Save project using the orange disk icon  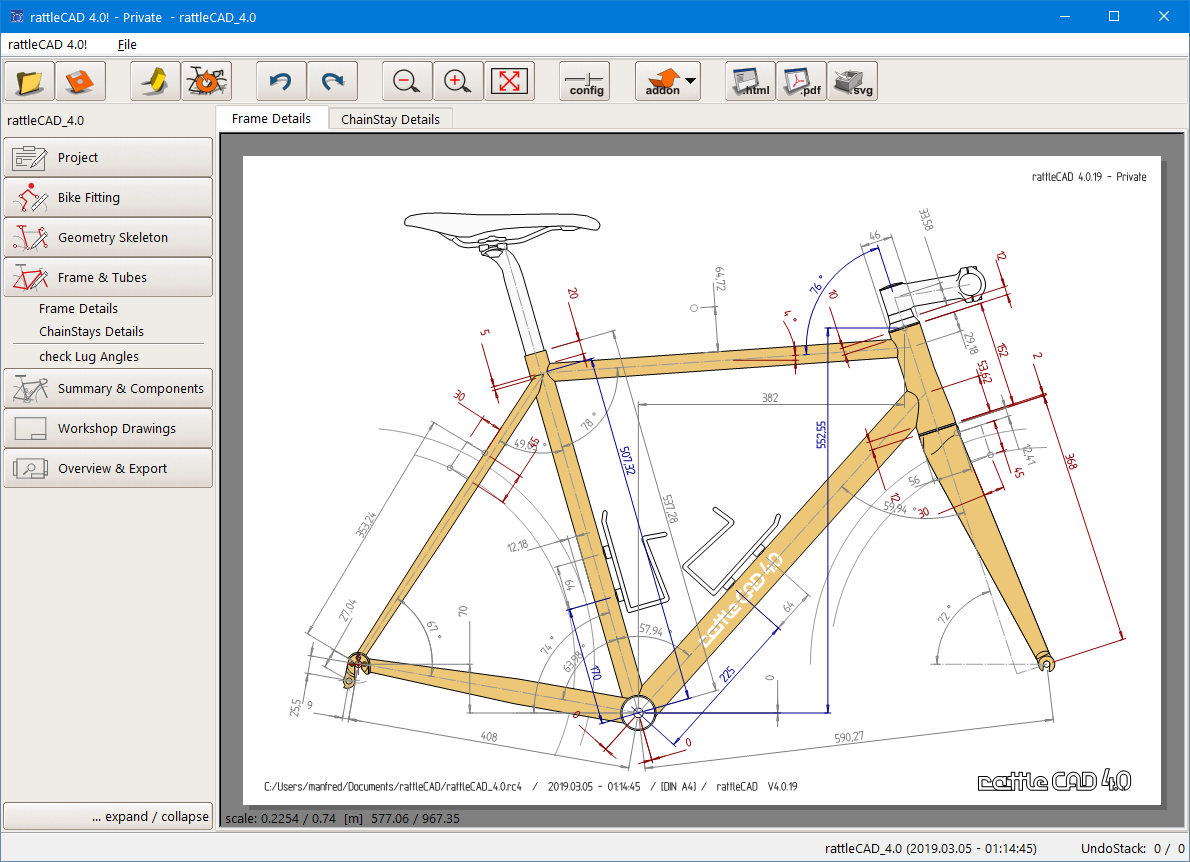[x=80, y=81]
